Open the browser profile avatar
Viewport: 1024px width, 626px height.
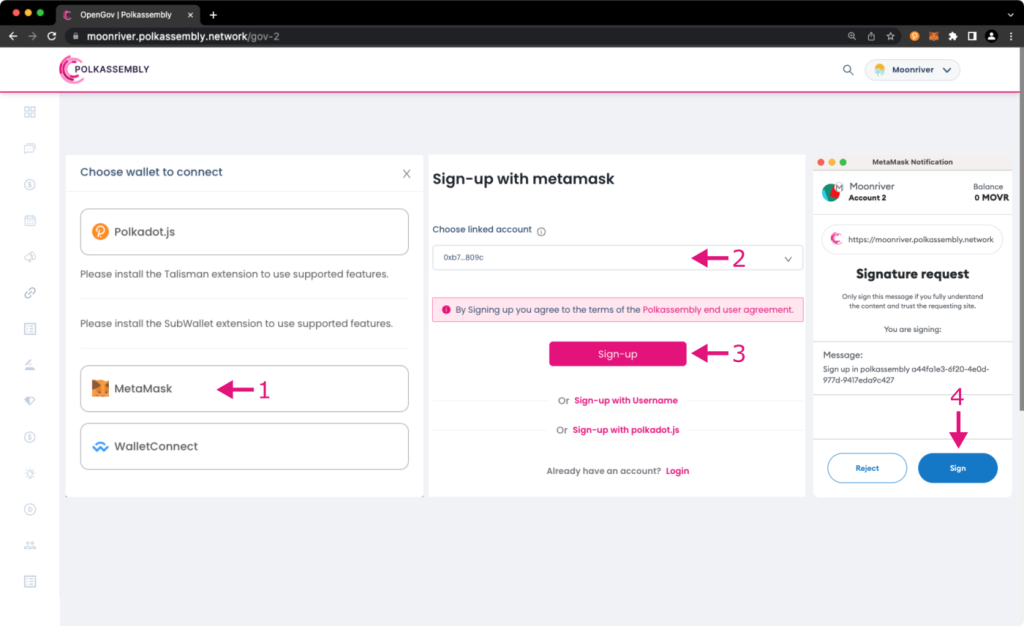click(991, 37)
